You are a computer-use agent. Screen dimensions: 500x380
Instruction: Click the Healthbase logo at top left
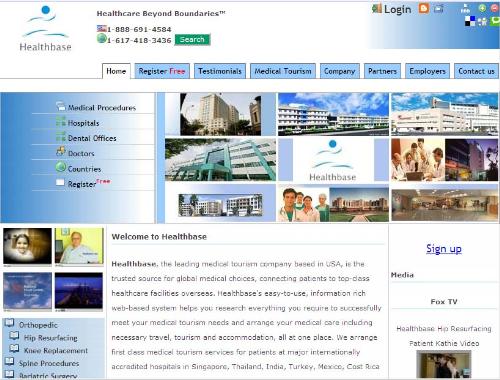[x=46, y=29]
